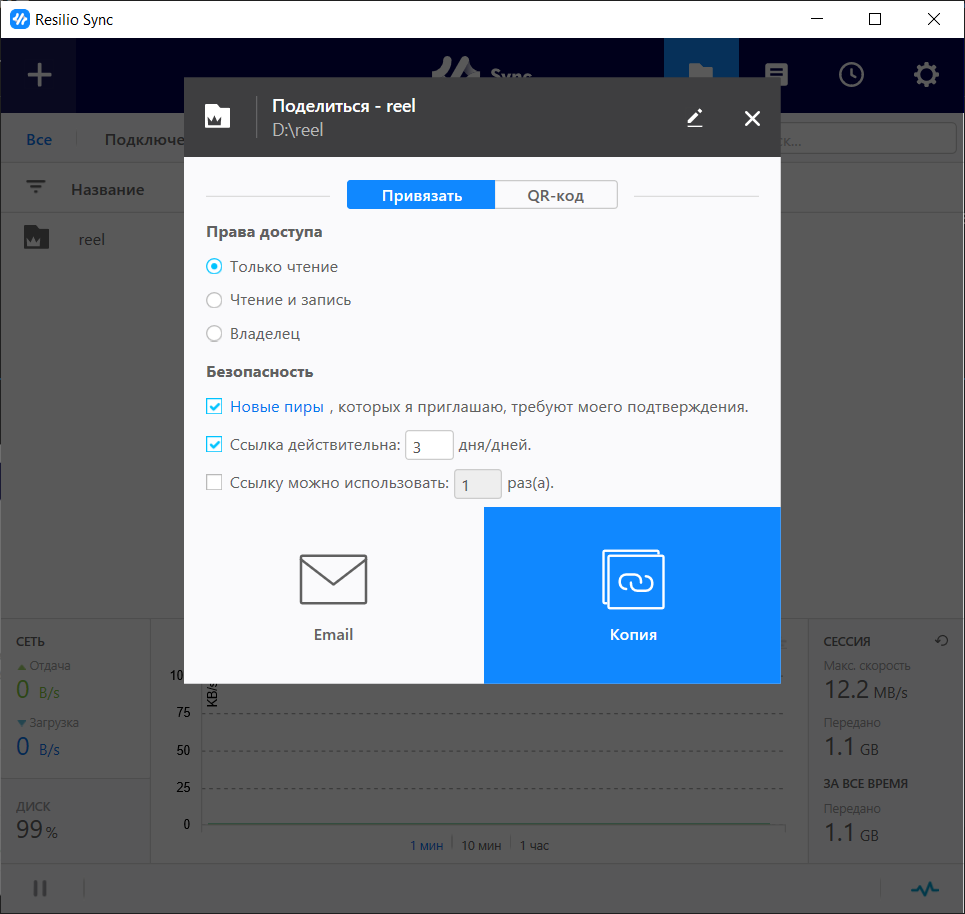Select the Владелец access option
The image size is (965, 914).
(214, 334)
